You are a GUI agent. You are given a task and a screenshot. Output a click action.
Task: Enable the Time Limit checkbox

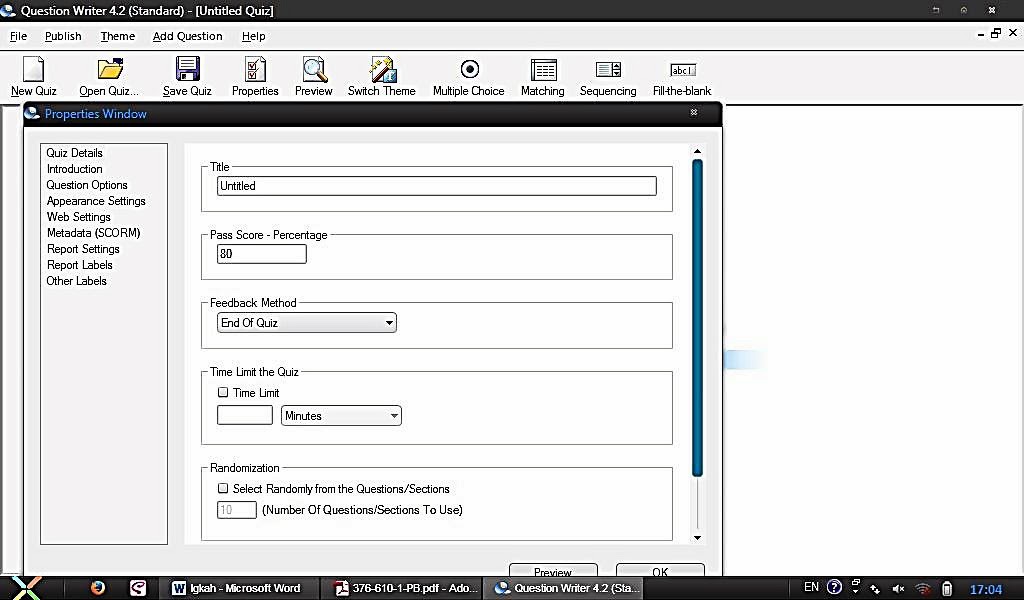(x=223, y=392)
